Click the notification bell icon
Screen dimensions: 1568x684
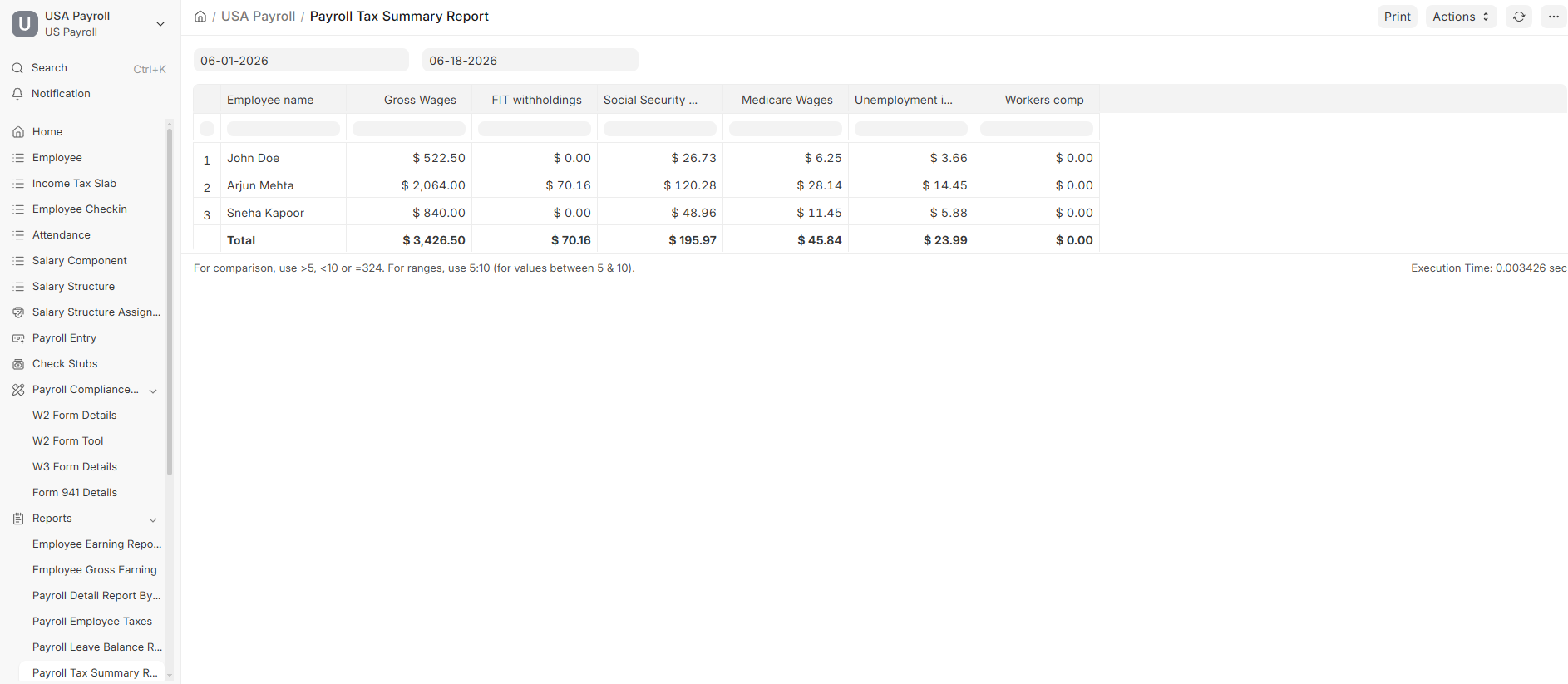pyautogui.click(x=17, y=94)
